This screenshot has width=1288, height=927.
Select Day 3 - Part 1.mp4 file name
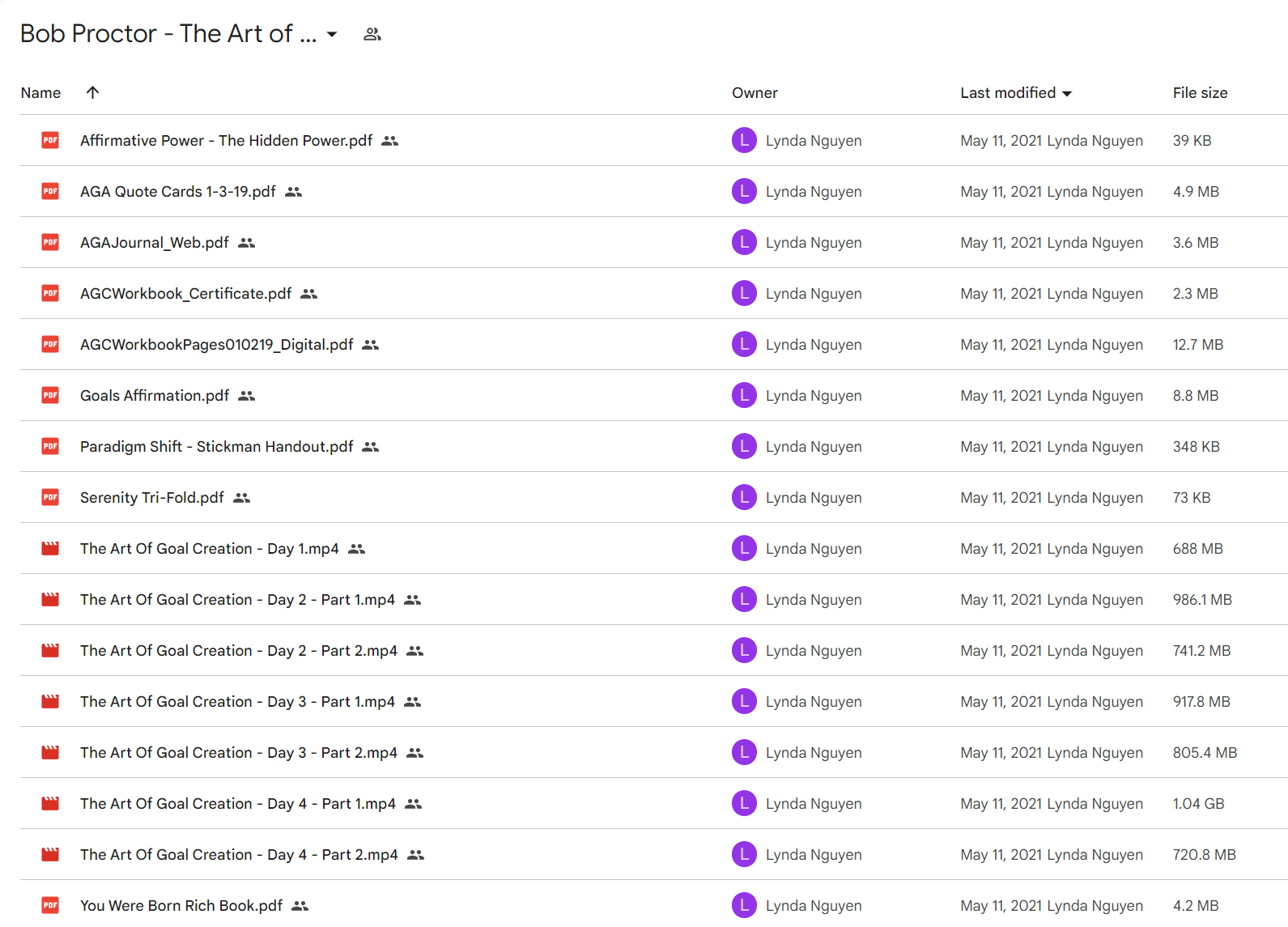tap(237, 702)
